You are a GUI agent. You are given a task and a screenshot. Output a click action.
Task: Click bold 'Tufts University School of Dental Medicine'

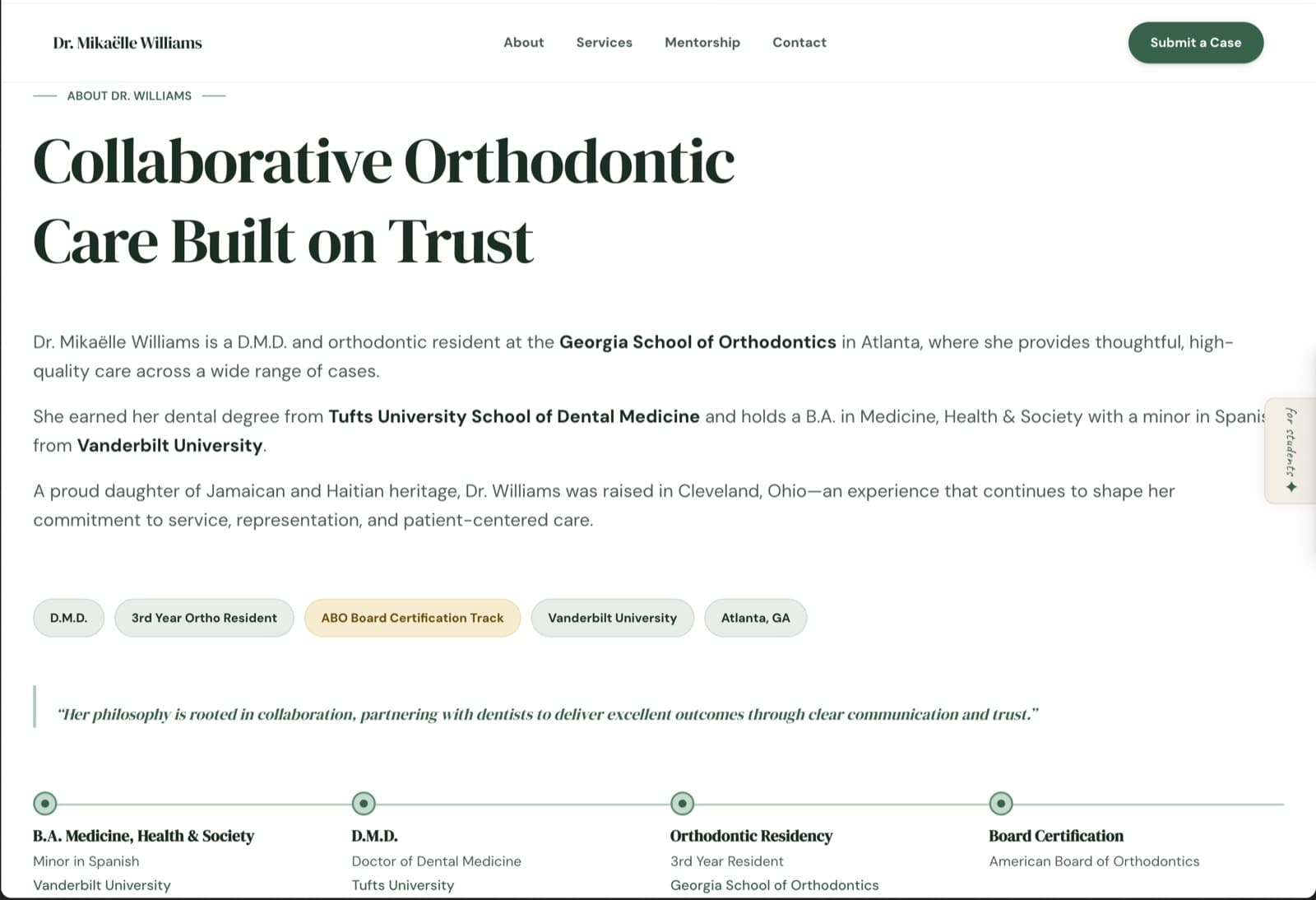514,416
